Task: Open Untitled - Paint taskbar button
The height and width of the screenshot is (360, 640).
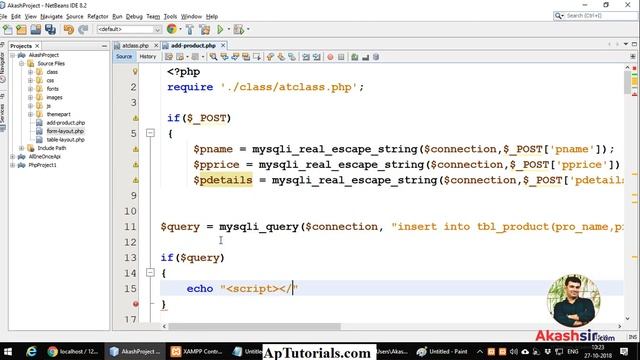Action: click(x=442, y=351)
